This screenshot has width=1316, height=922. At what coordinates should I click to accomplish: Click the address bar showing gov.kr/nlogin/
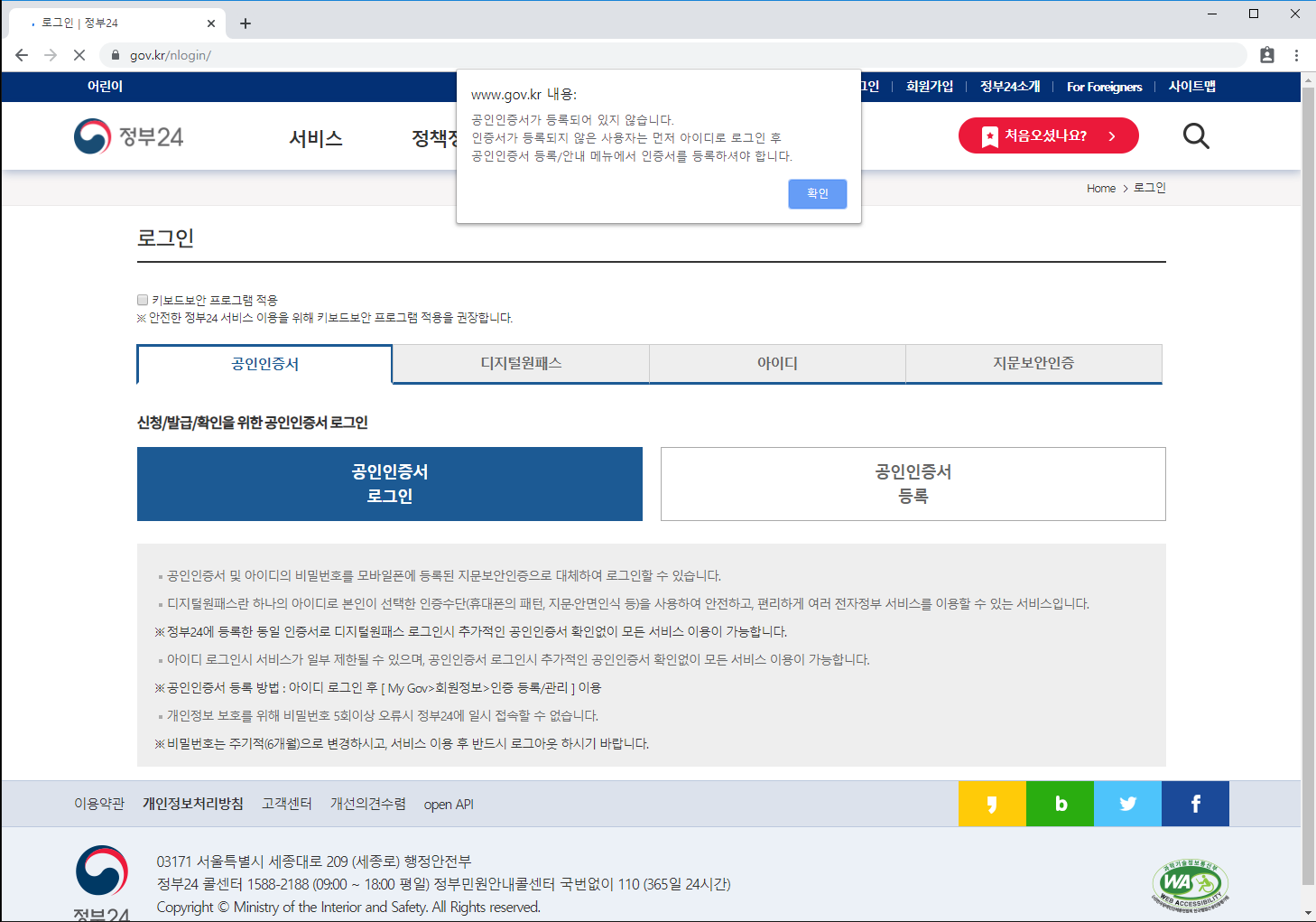[x=672, y=55]
